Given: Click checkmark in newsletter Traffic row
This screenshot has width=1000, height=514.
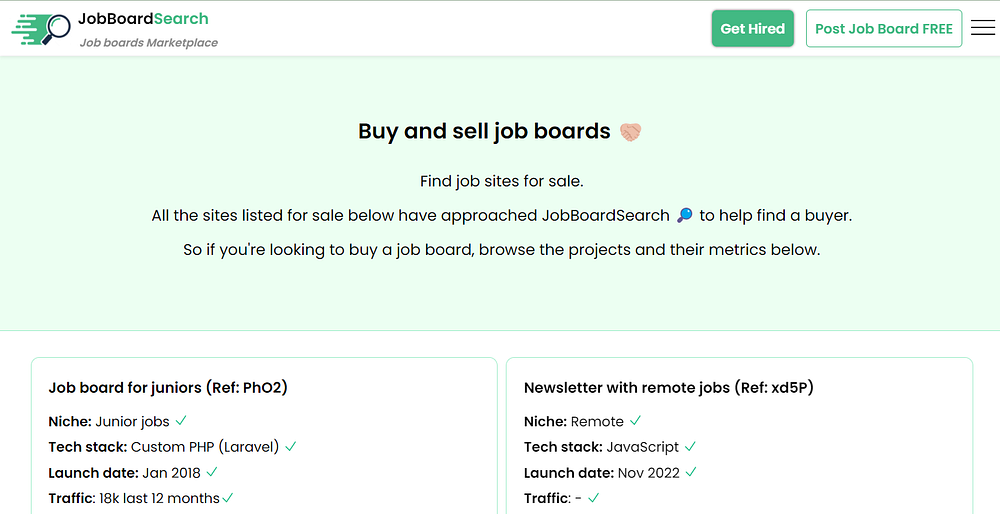Looking at the screenshot, I should click(594, 497).
